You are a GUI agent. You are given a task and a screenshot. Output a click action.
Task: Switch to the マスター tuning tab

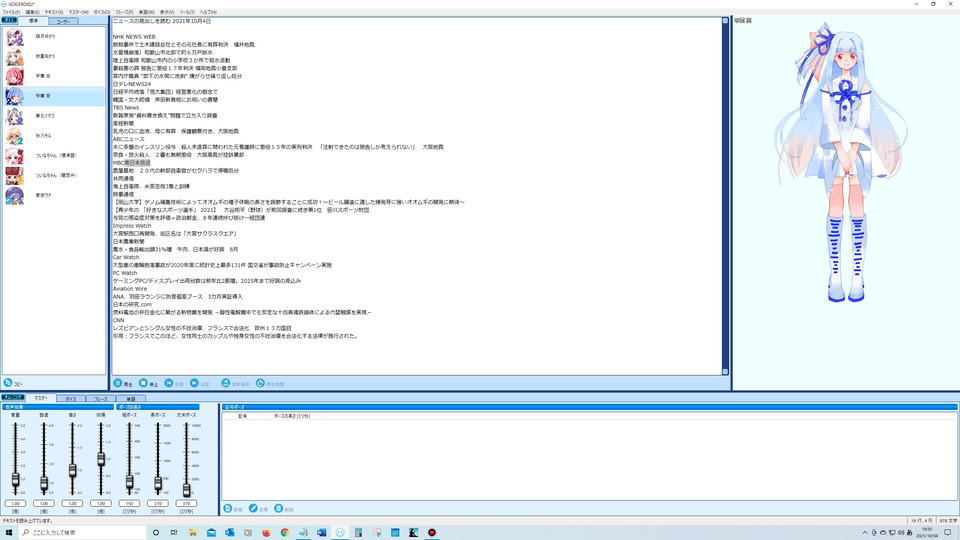click(41, 398)
